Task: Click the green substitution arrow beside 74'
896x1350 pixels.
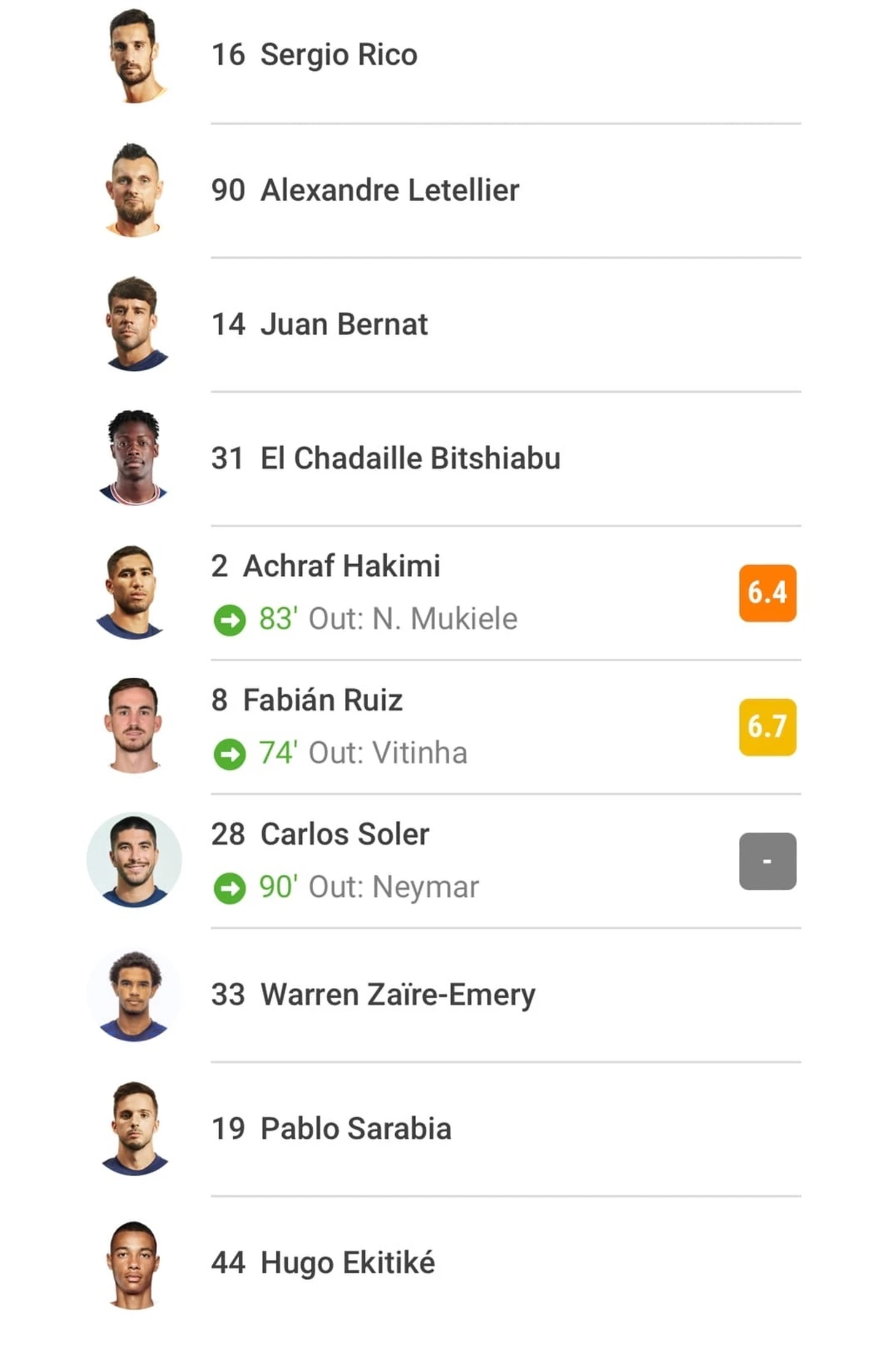Action: pyautogui.click(x=230, y=754)
